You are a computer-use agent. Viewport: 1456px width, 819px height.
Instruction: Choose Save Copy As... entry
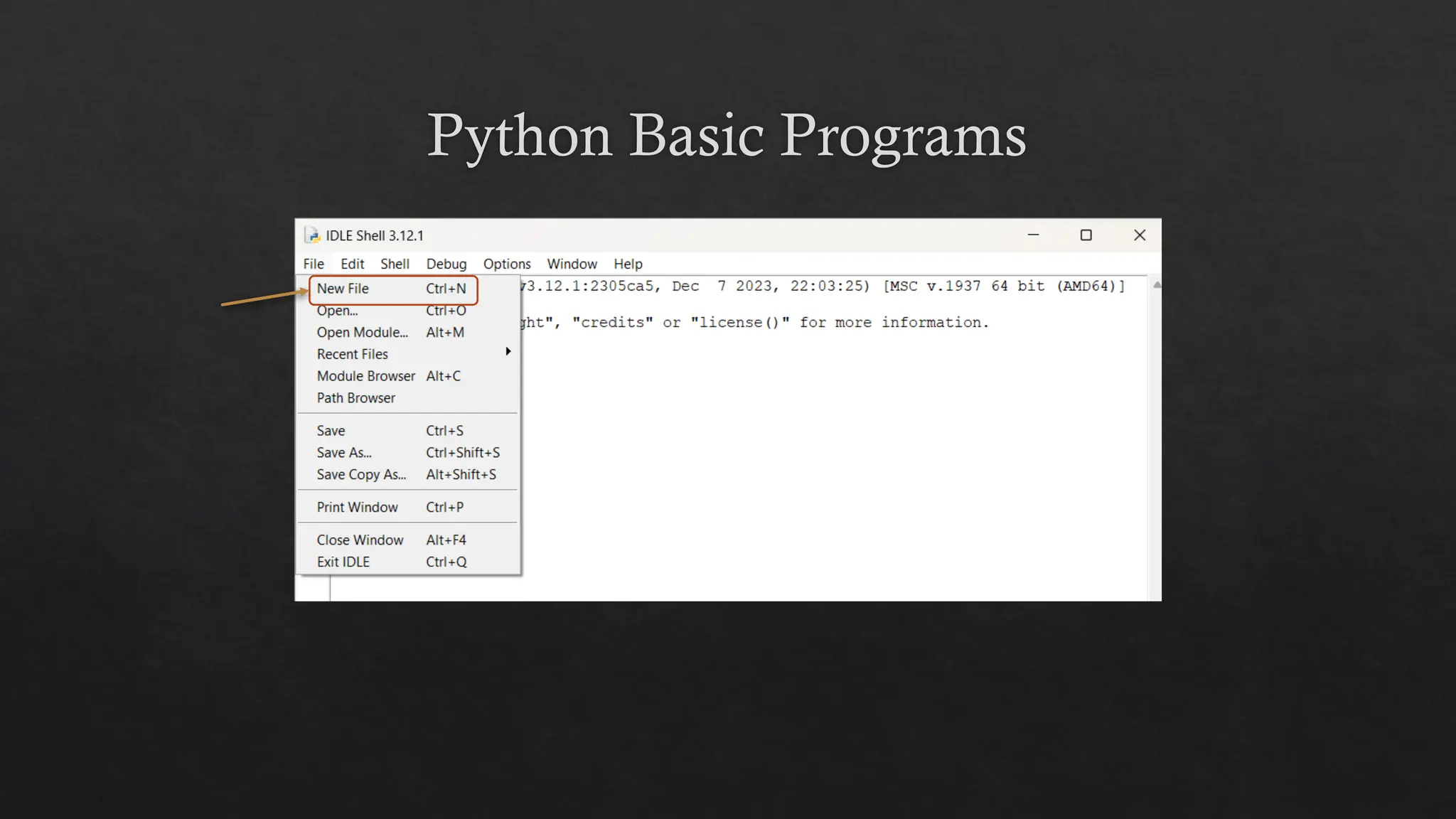[361, 475]
